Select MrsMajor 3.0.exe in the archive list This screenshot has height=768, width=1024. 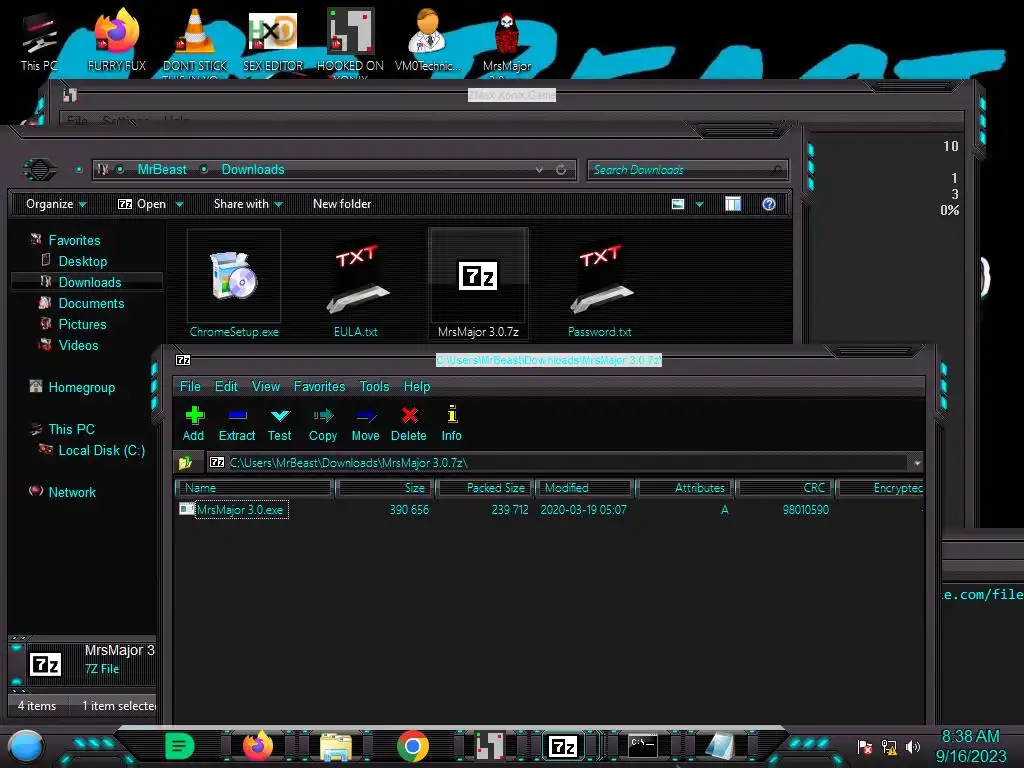[x=240, y=509]
